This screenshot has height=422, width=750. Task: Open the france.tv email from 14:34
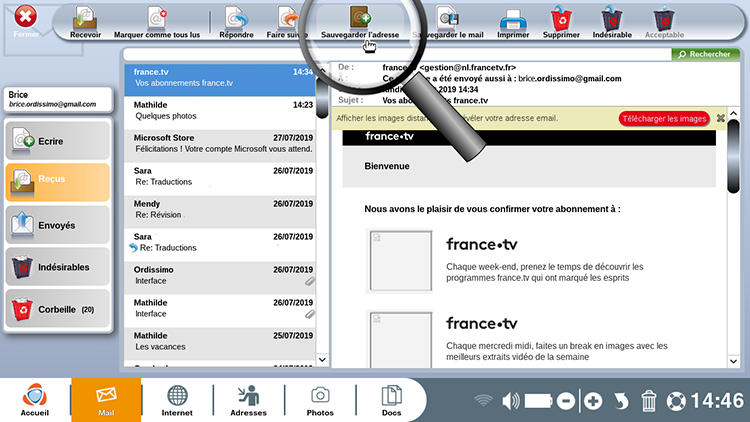(220, 80)
